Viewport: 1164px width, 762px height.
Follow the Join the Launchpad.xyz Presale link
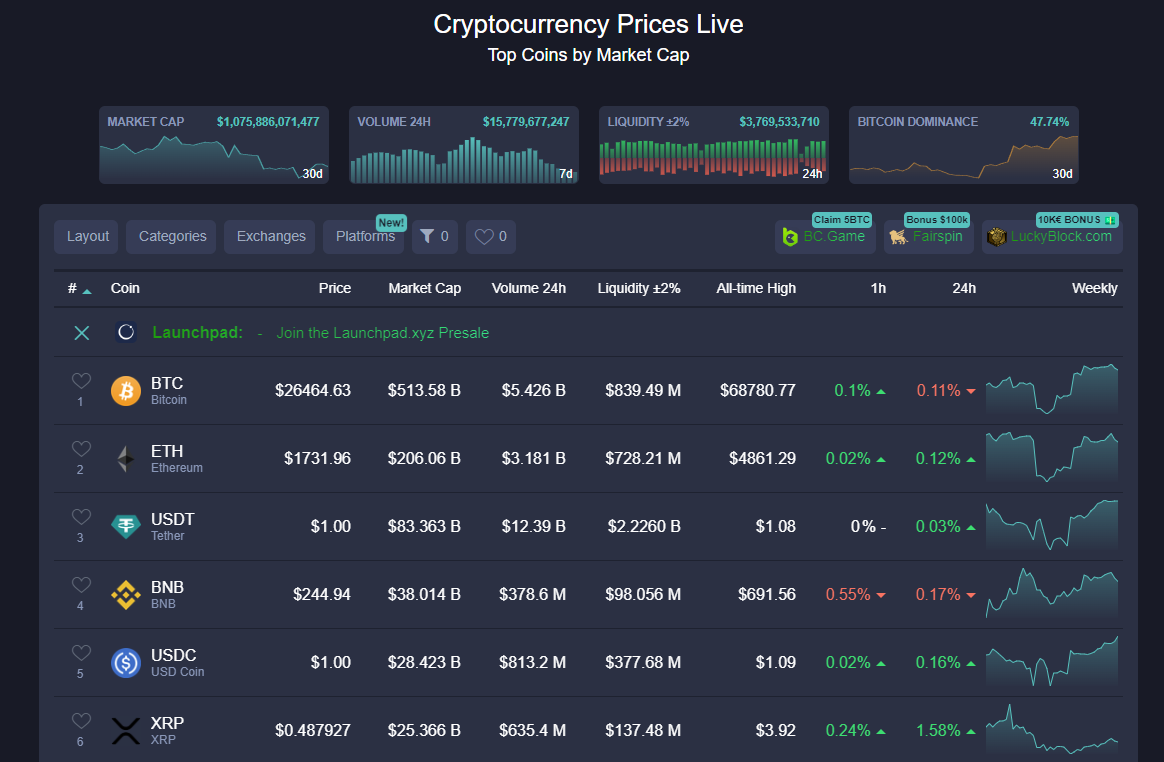[x=382, y=333]
